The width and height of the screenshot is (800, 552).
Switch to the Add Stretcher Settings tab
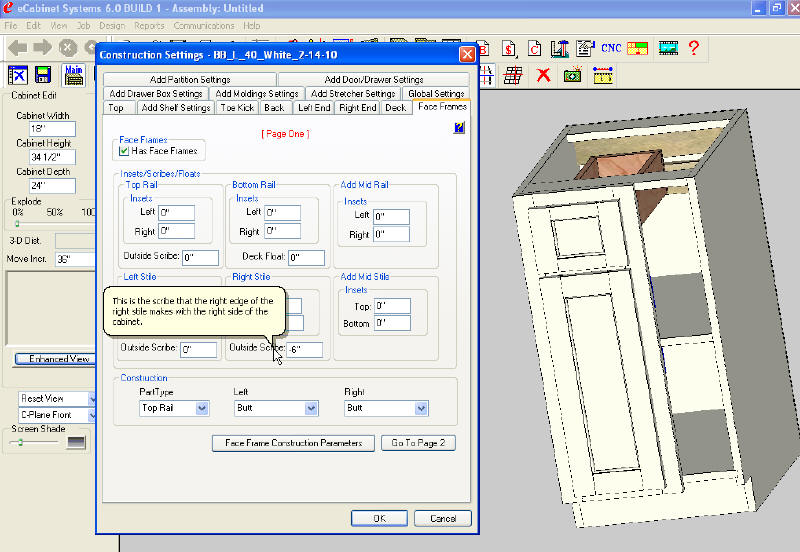[x=353, y=94]
